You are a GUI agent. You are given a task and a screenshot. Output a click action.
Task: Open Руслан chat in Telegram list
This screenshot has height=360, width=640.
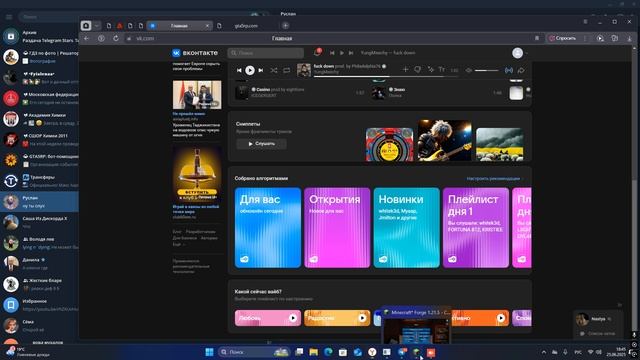[x=39, y=202]
